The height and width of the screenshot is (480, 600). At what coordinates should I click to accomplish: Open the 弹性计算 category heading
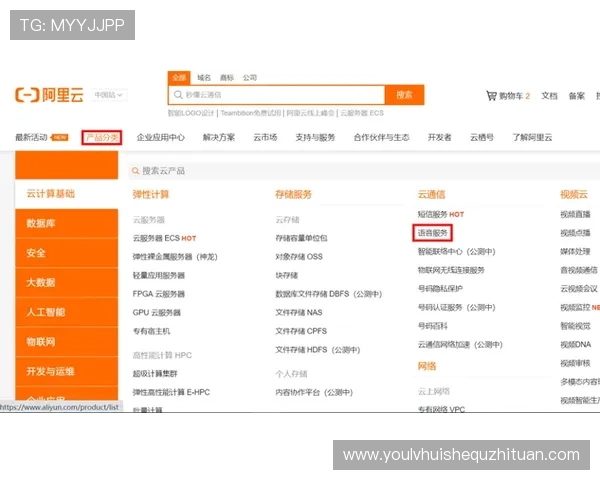click(x=151, y=194)
